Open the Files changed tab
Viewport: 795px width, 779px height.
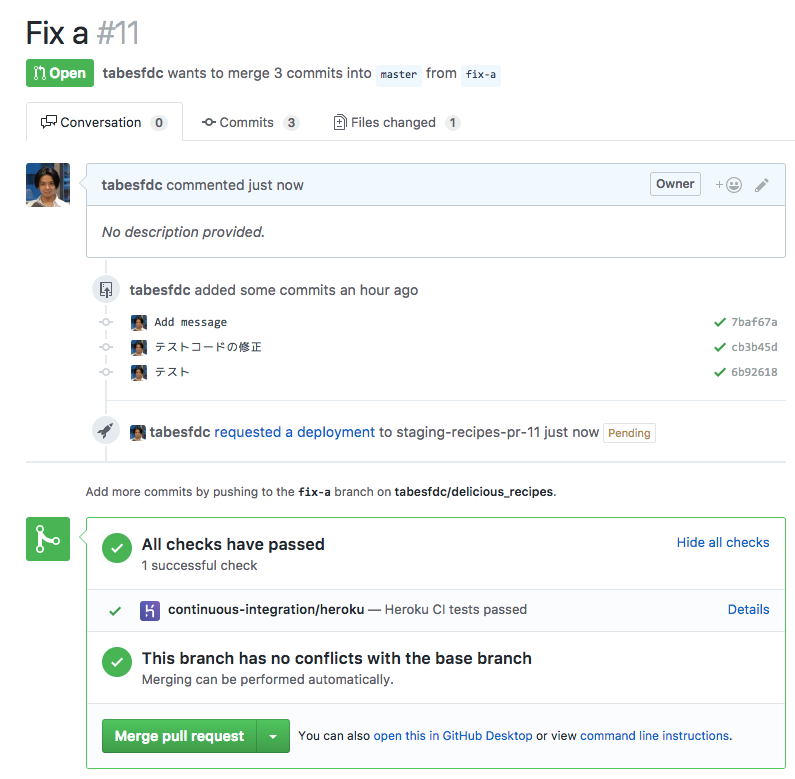tap(396, 122)
